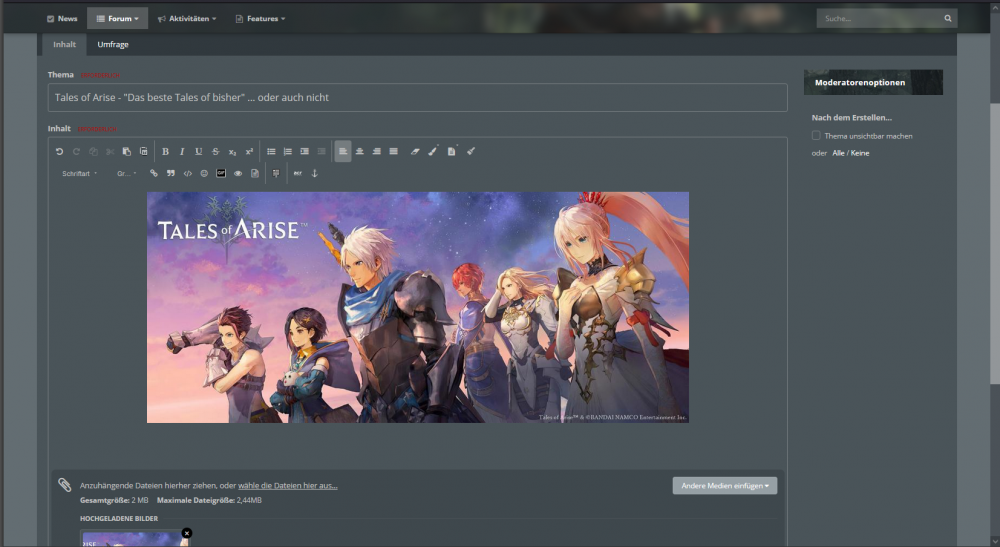This screenshot has height=547, width=1000.
Task: Click the Thema title input field
Action: [x=417, y=97]
